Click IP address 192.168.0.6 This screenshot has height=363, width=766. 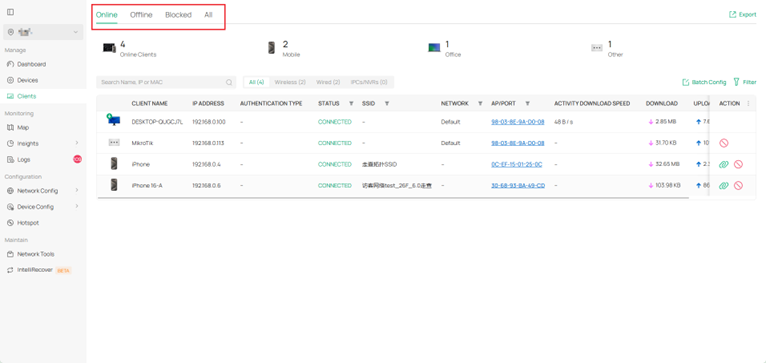206,186
